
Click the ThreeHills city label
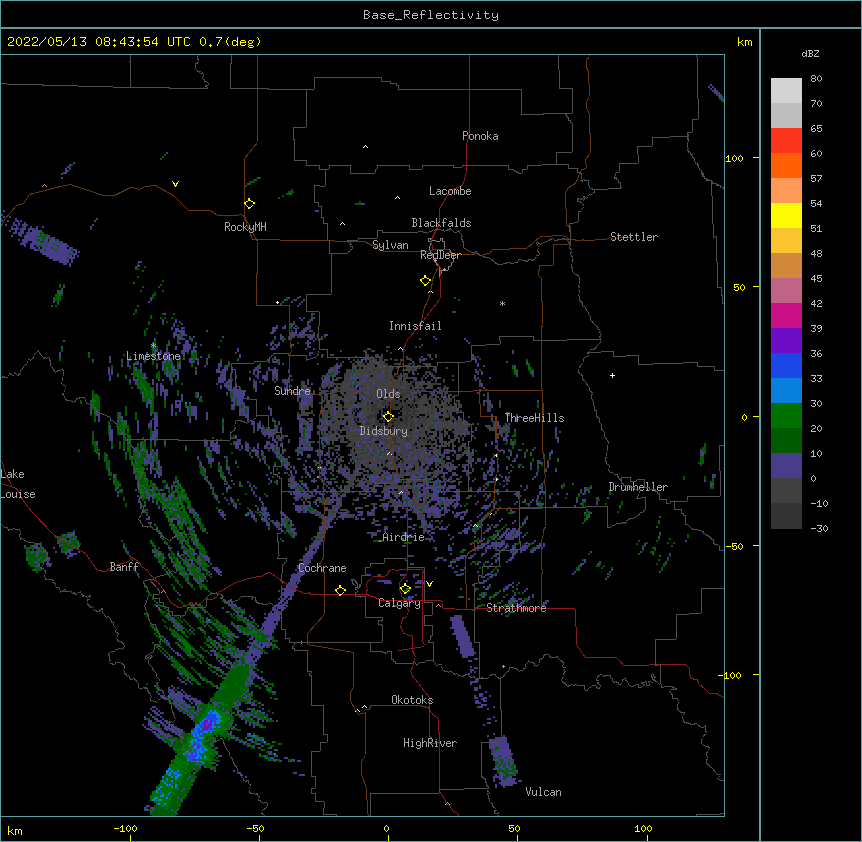click(534, 418)
